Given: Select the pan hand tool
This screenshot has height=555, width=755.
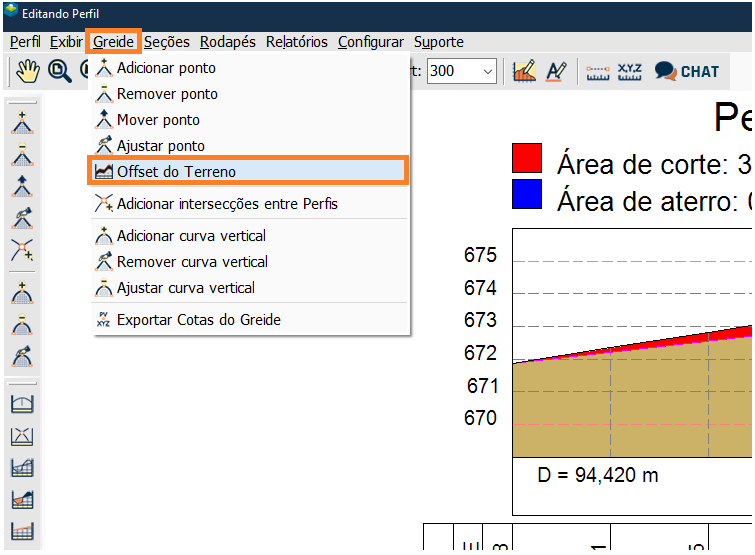Looking at the screenshot, I should (x=27, y=71).
